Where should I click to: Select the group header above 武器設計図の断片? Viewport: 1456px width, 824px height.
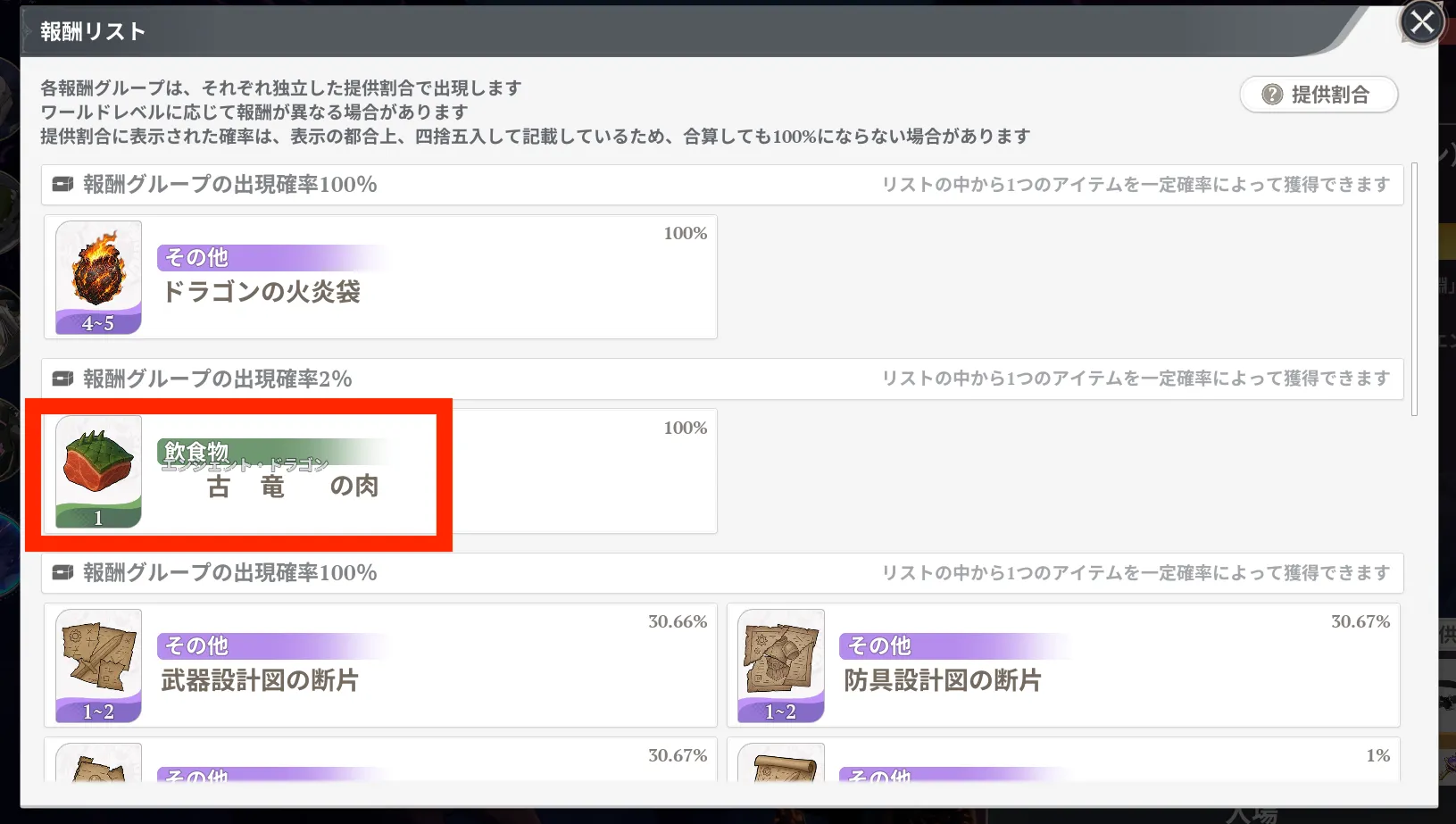click(x=229, y=573)
